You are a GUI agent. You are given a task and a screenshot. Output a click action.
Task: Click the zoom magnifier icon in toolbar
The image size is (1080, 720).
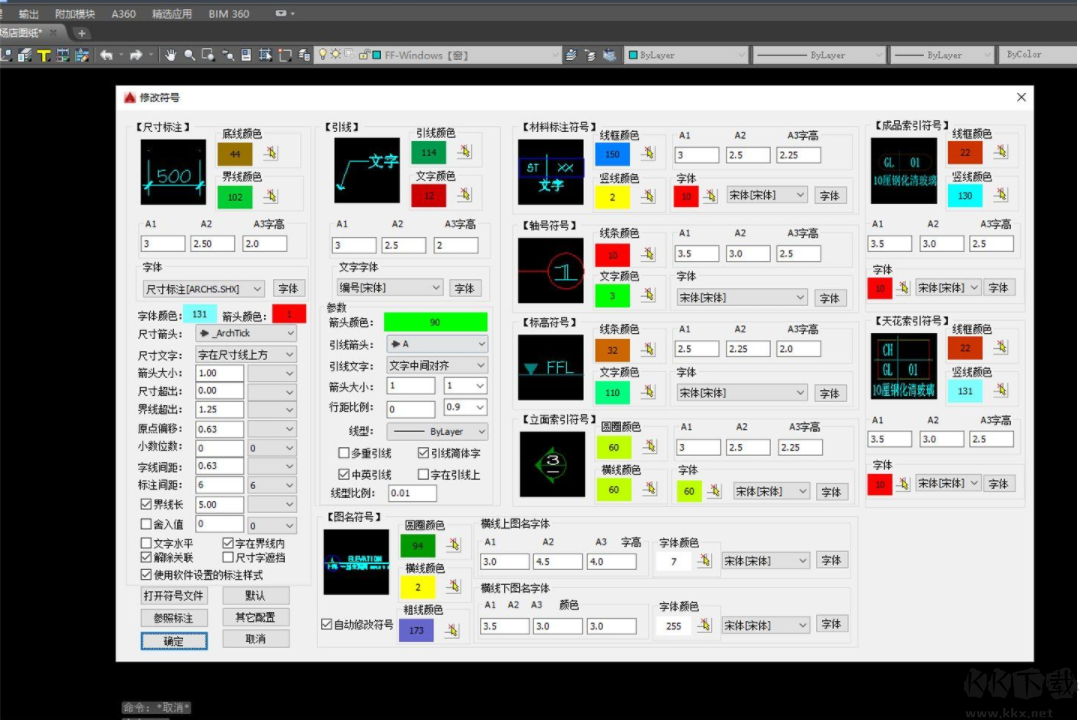pos(189,55)
